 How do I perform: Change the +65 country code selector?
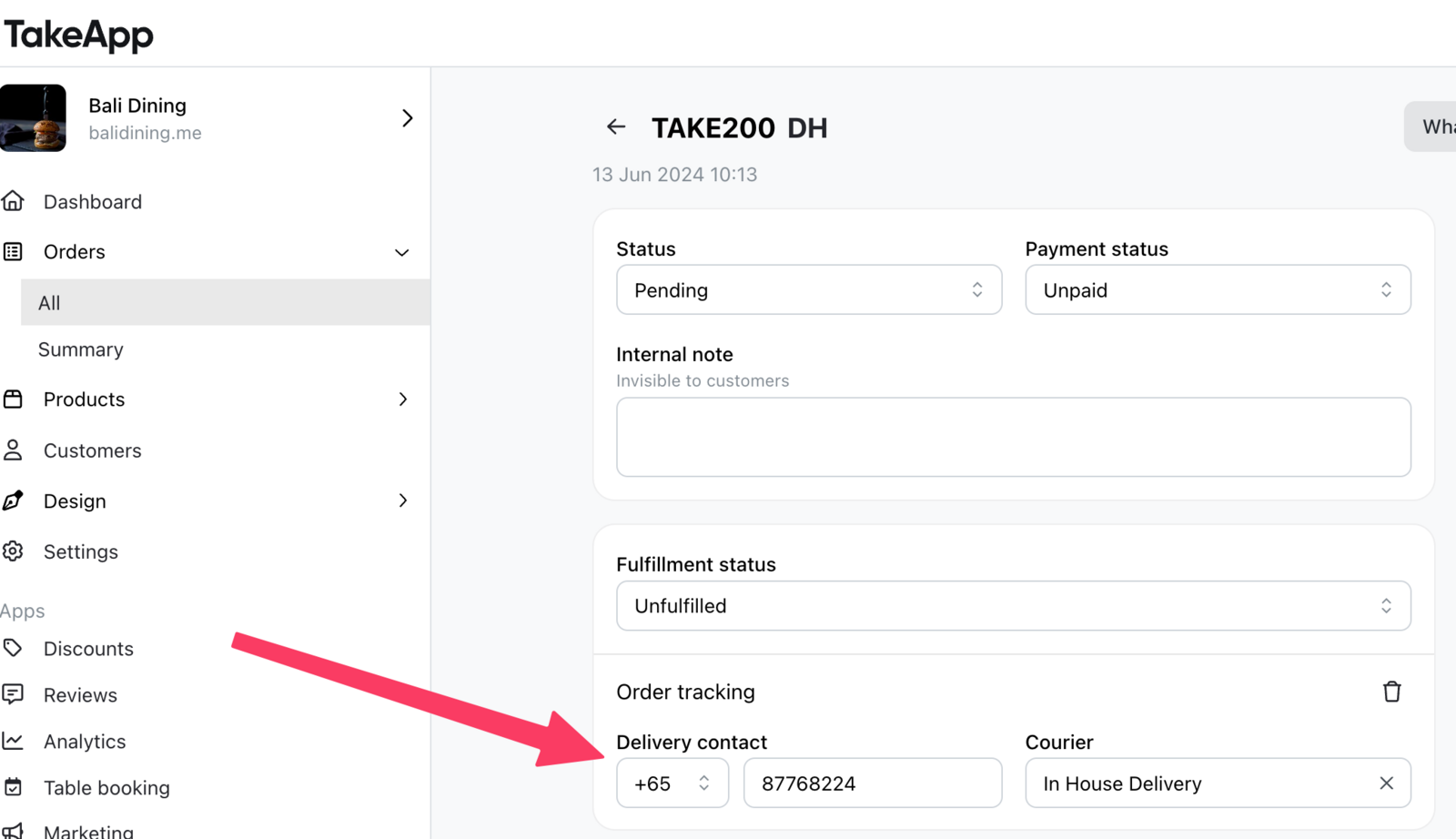click(672, 783)
